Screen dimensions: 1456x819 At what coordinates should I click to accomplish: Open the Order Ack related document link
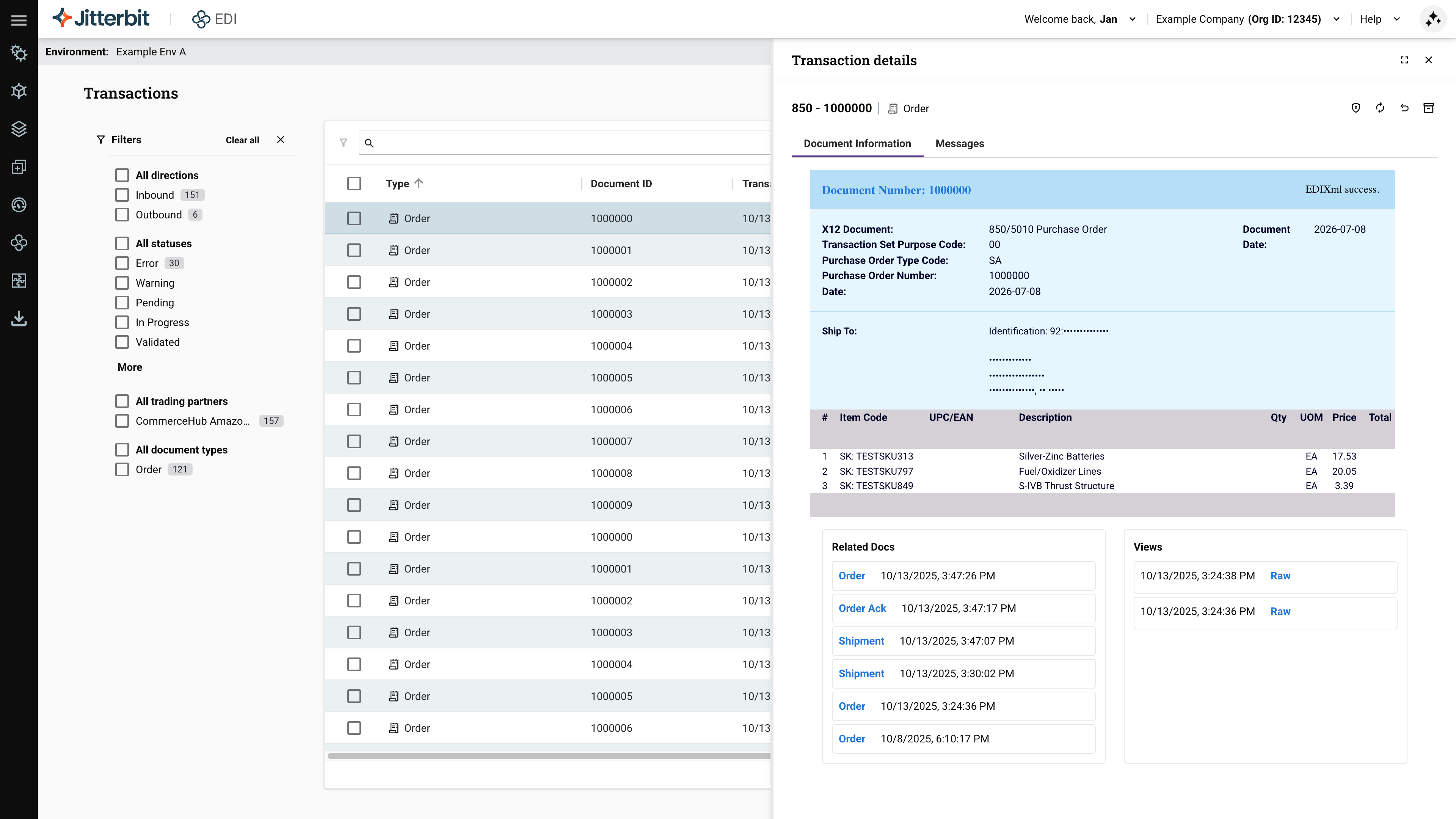[x=862, y=608]
